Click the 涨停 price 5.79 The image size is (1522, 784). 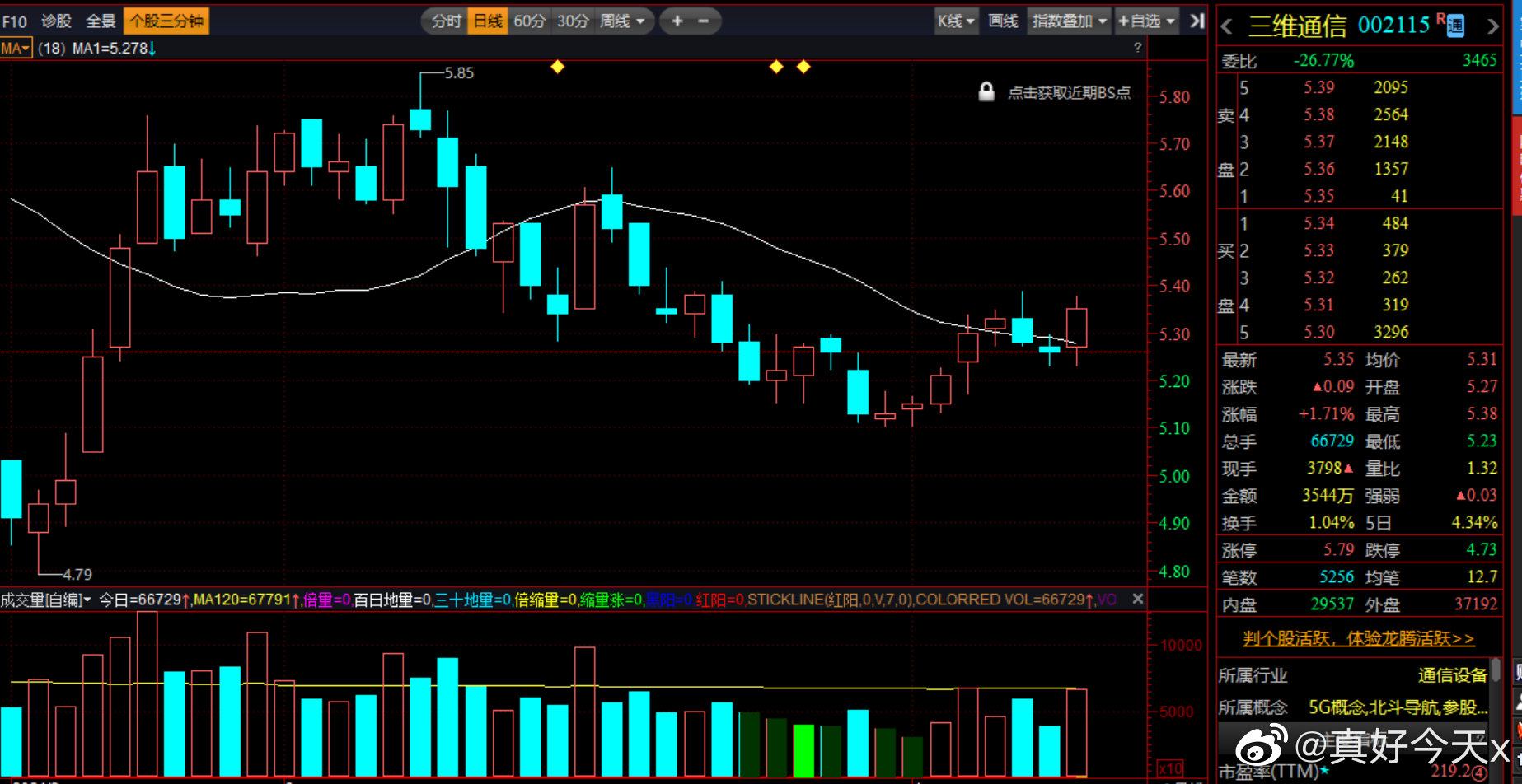[x=1338, y=549]
